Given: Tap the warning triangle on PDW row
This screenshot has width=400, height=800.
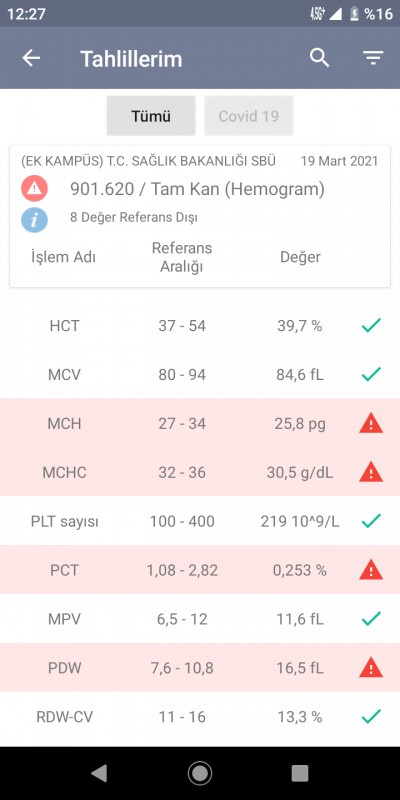Looking at the screenshot, I should (371, 668).
